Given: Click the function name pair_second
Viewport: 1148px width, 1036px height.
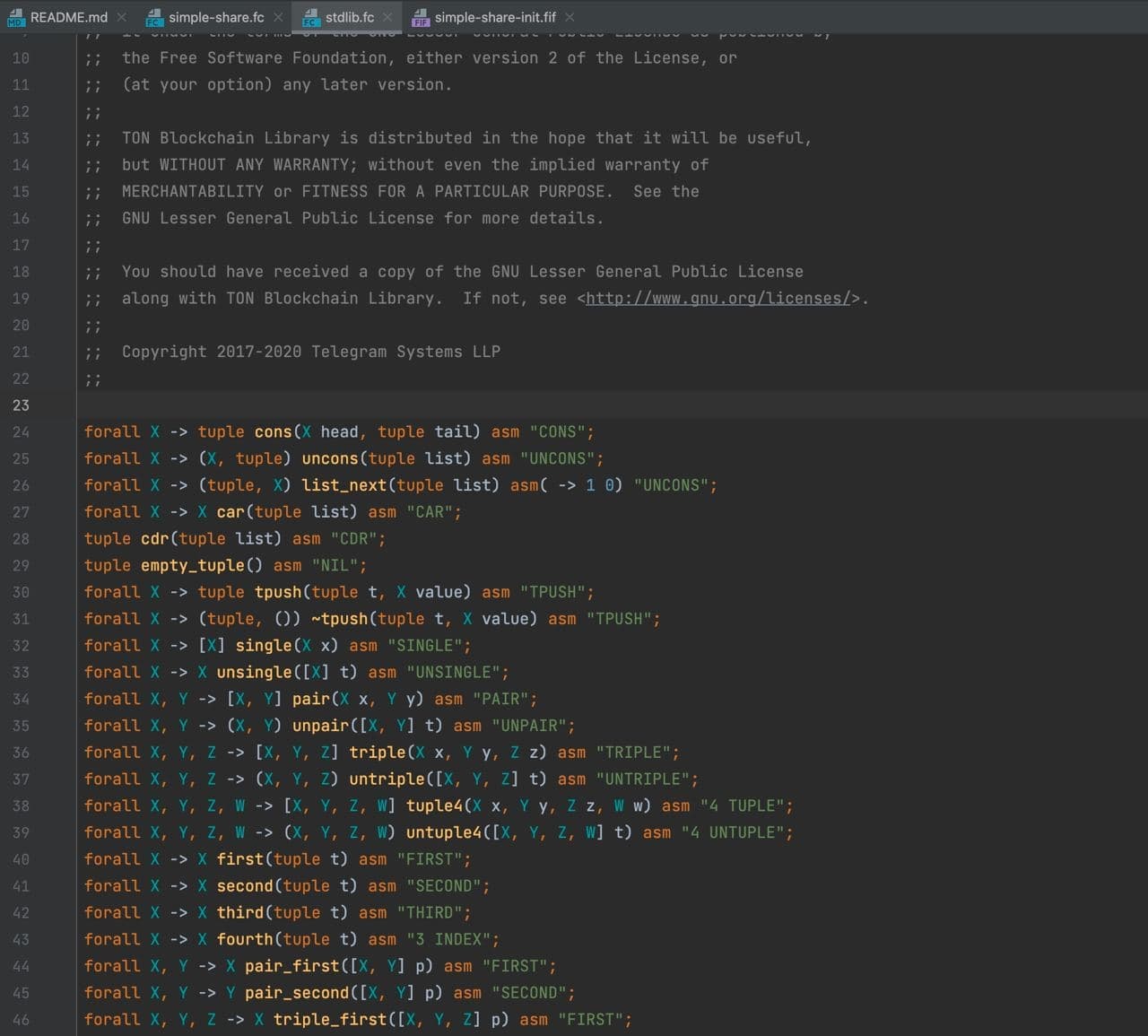Looking at the screenshot, I should point(297,993).
